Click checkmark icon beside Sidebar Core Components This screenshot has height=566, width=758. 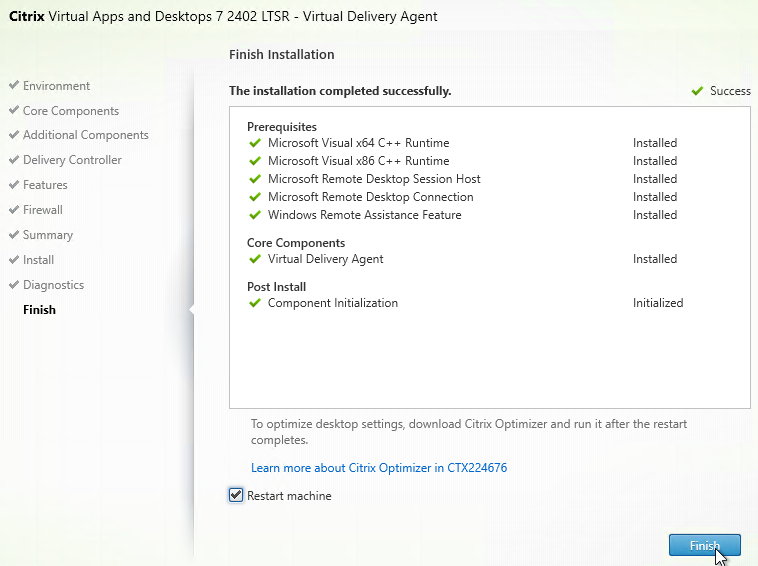coord(14,110)
